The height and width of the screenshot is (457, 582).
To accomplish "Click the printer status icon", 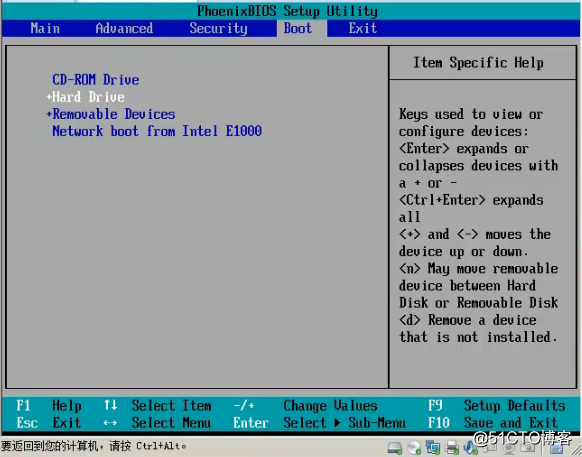I will 452,448.
